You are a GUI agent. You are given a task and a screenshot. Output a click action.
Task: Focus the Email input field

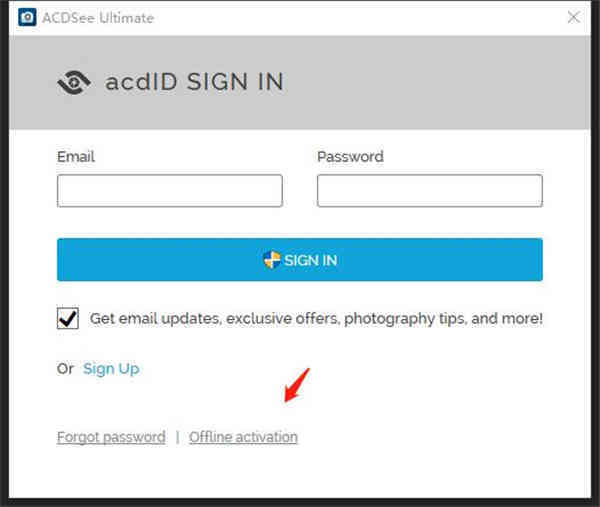point(170,191)
